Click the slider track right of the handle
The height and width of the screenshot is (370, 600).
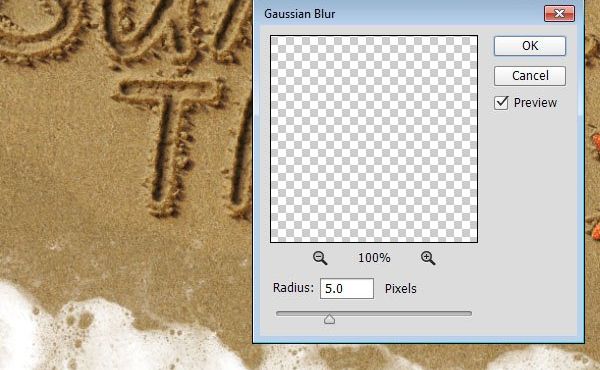point(403,313)
